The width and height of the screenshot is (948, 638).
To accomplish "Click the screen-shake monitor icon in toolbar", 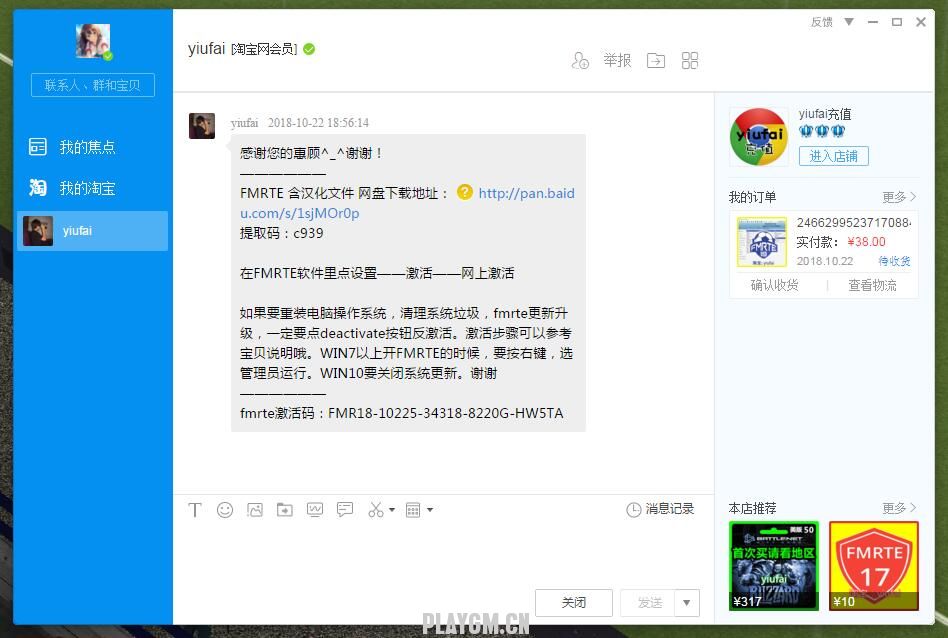I will click(315, 510).
